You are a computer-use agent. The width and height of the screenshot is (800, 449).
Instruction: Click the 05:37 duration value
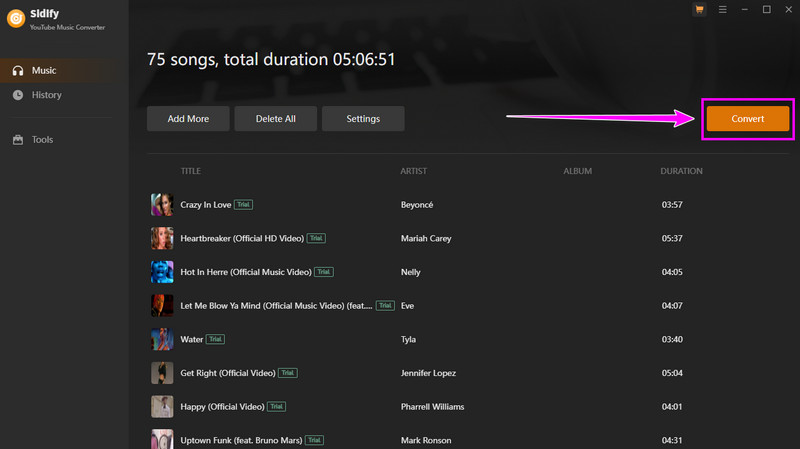pyautogui.click(x=672, y=238)
